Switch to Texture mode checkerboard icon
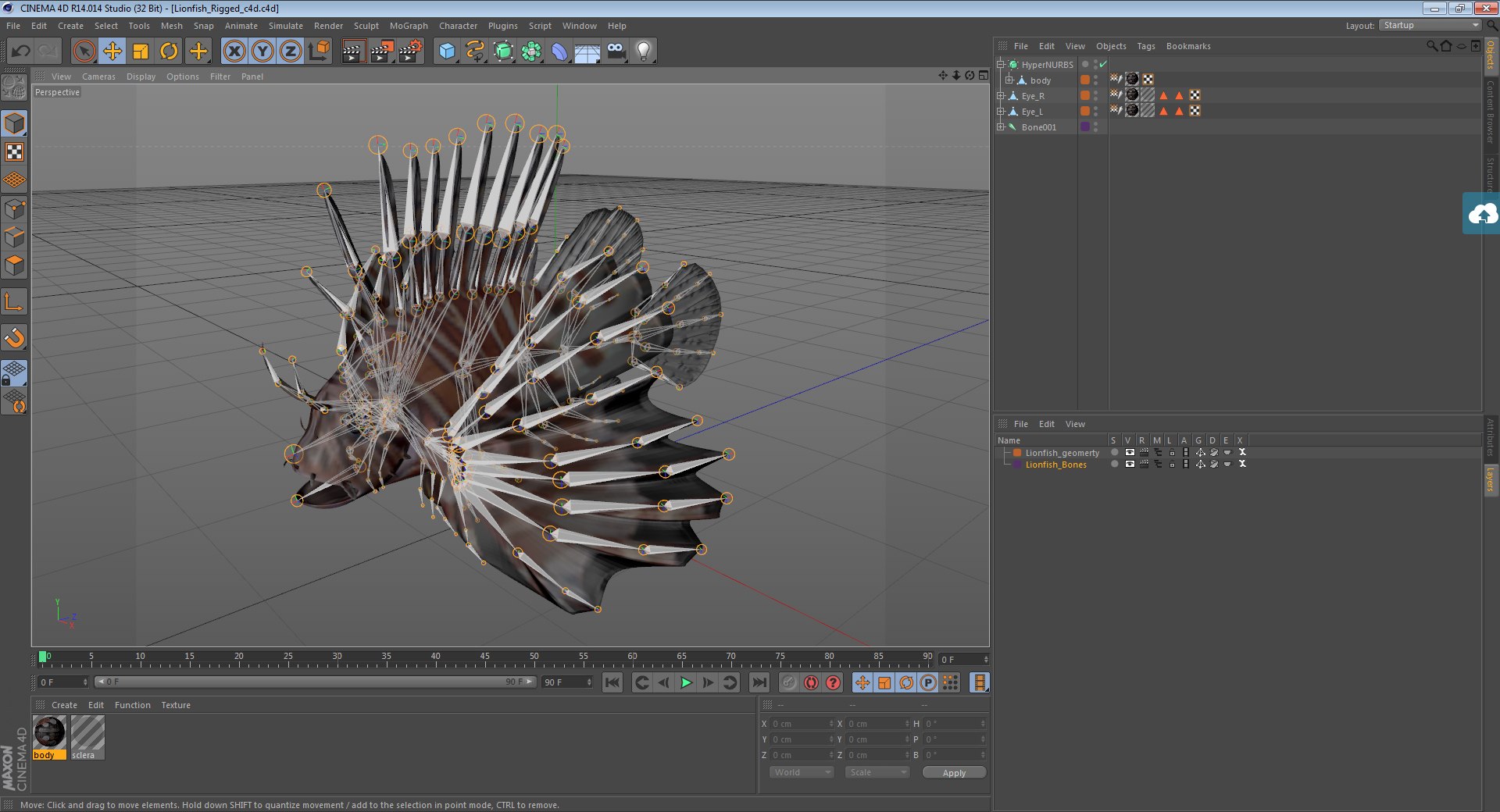1500x812 pixels. point(15,151)
